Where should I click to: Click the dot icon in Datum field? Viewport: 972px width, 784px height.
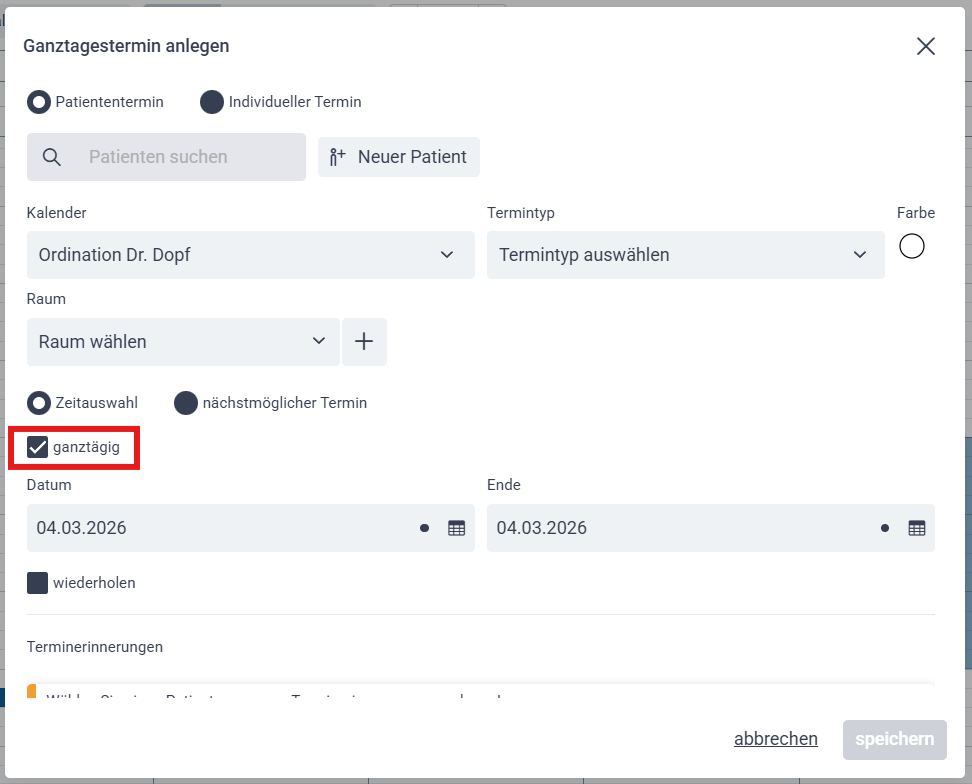[425, 528]
